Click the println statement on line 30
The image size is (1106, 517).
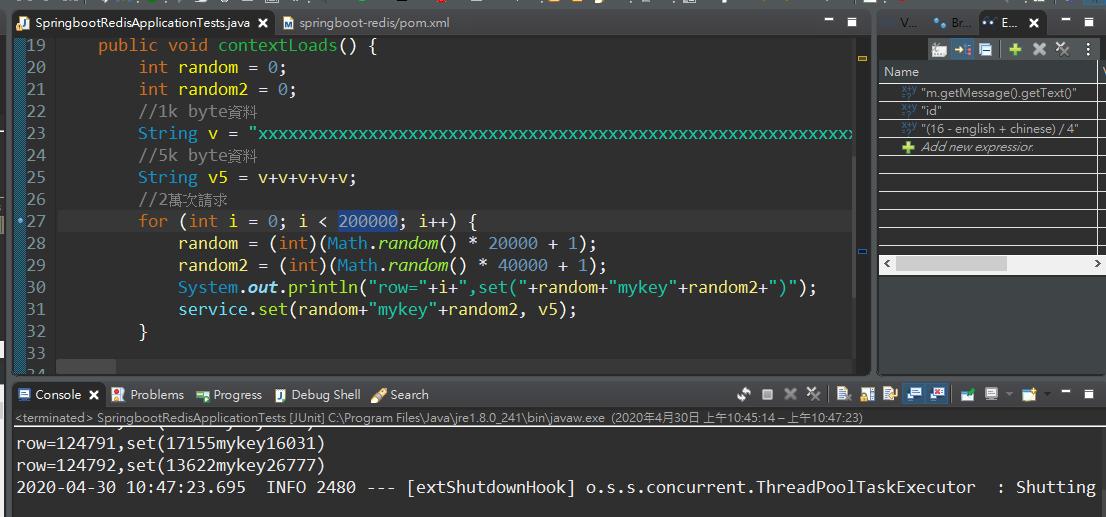coord(497,288)
